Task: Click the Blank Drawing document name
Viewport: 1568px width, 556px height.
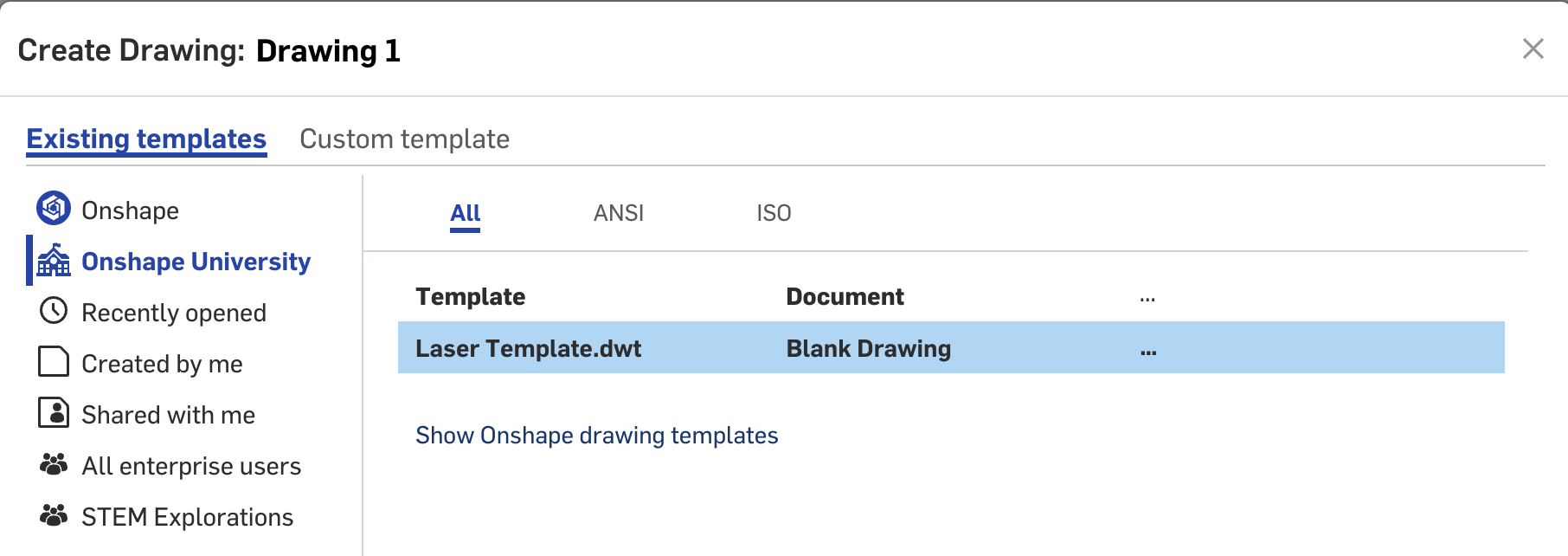Action: coord(868,348)
